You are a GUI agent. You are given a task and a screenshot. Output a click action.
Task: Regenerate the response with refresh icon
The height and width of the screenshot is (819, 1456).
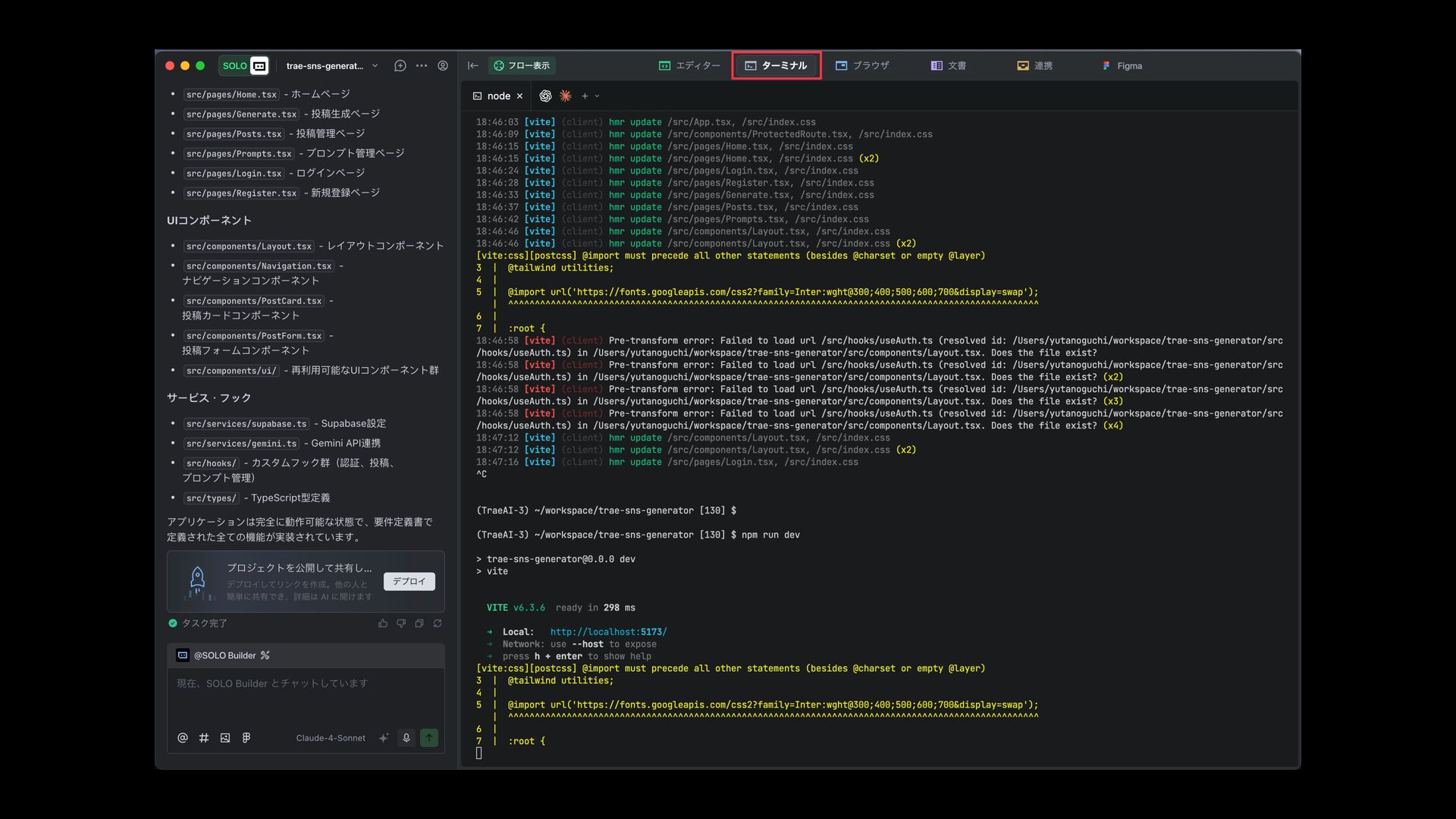438,623
